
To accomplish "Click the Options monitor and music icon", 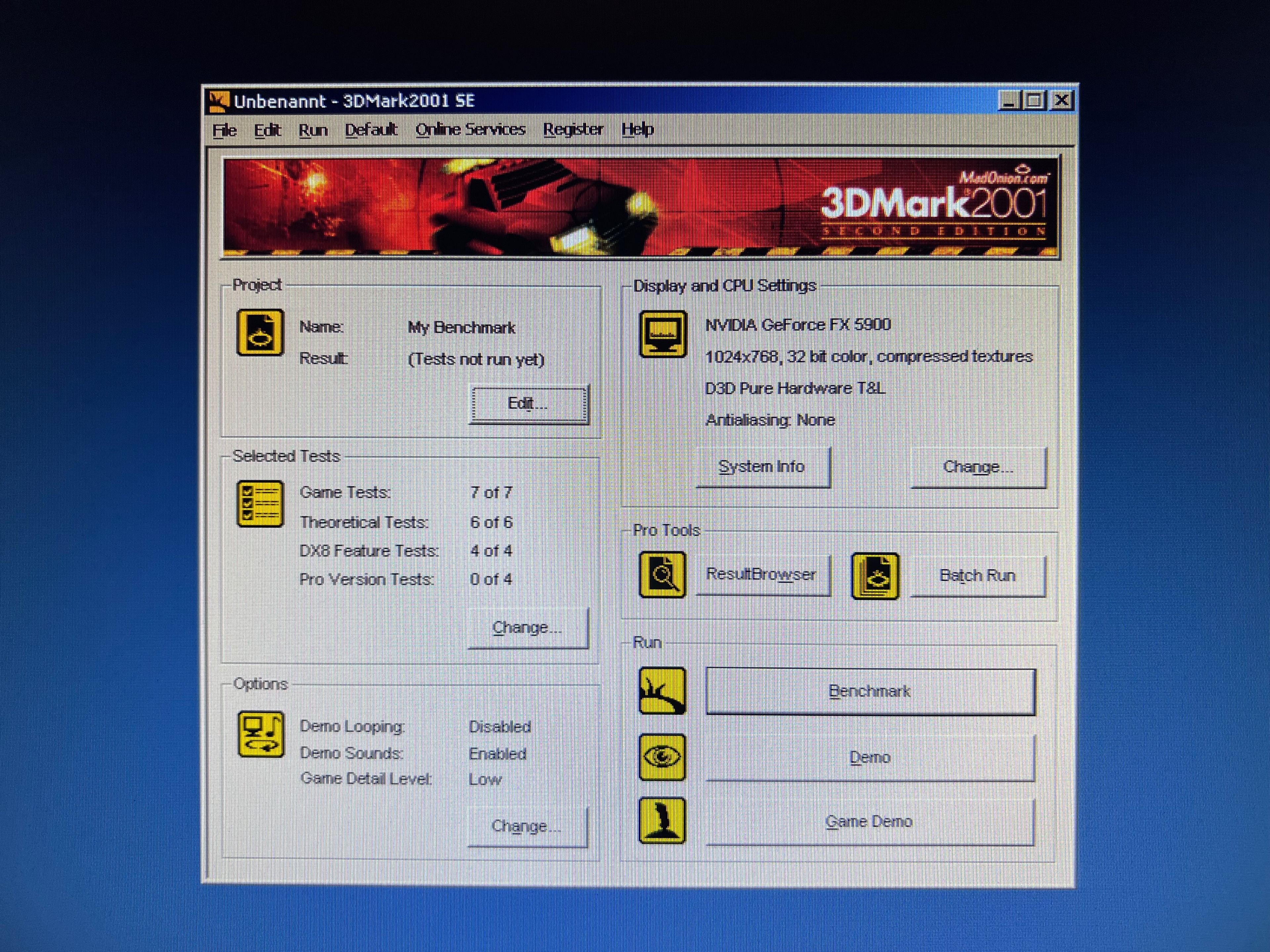I will 261,734.
